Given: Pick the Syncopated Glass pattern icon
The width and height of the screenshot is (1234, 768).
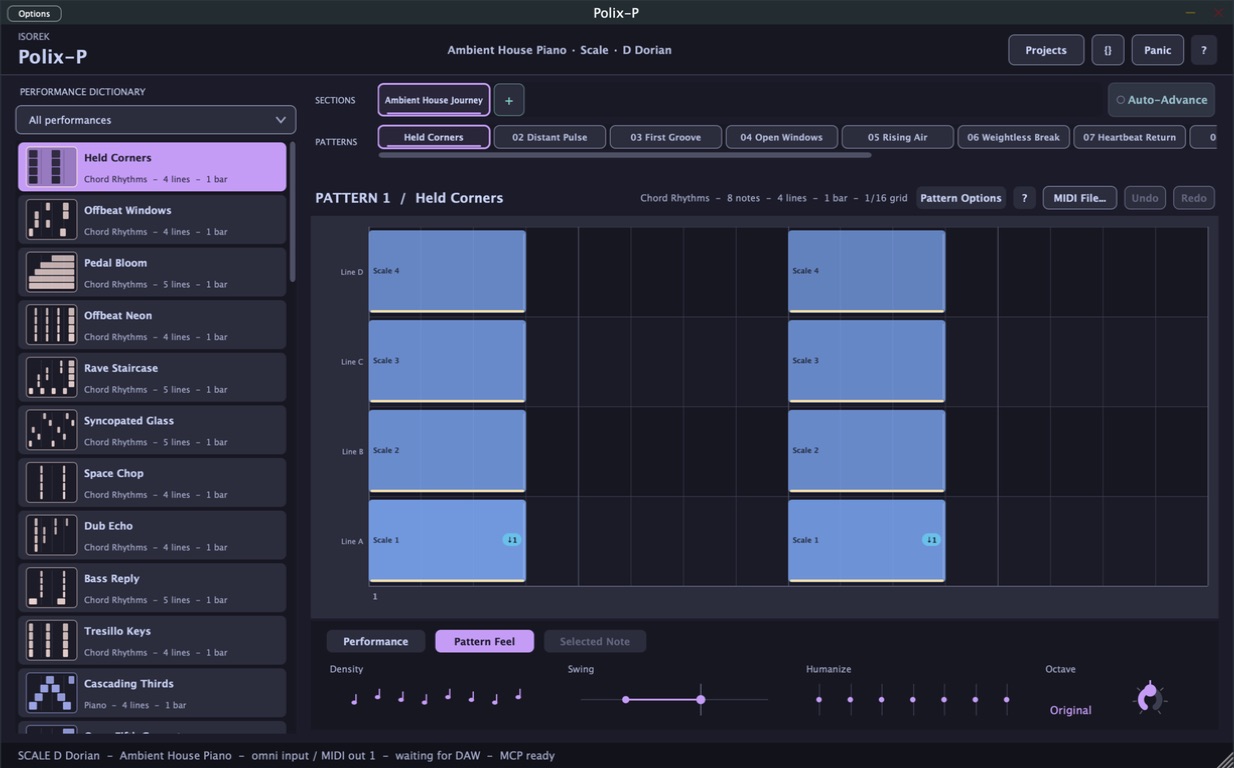Looking at the screenshot, I should pos(51,430).
